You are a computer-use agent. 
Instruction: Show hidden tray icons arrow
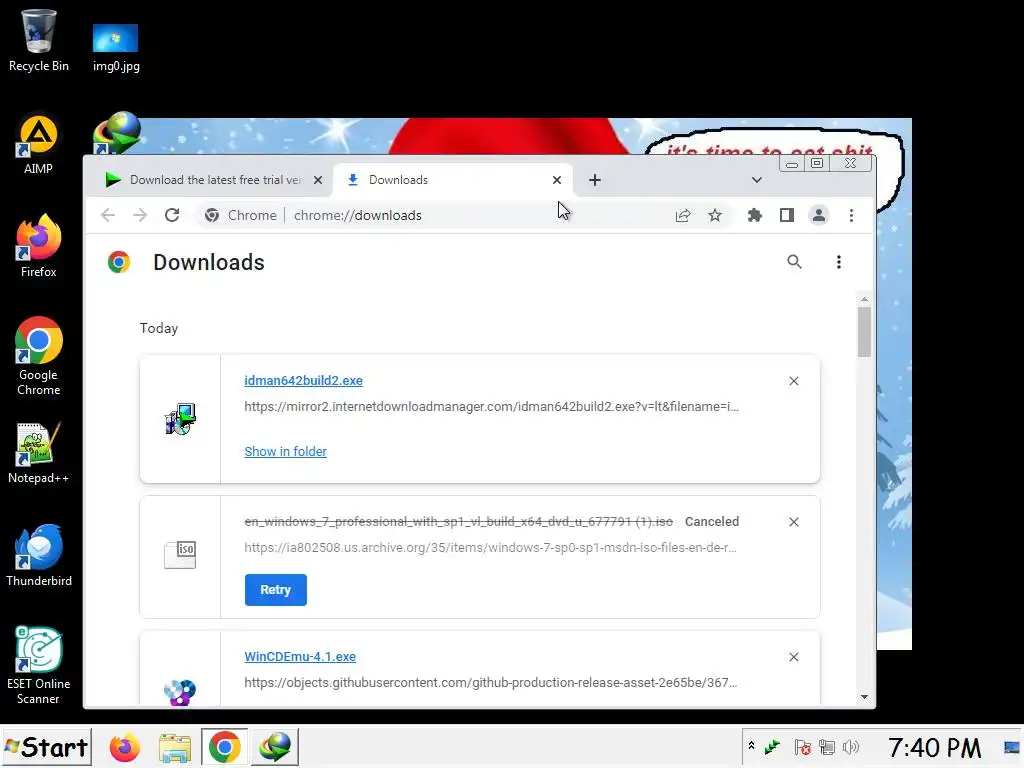751,746
